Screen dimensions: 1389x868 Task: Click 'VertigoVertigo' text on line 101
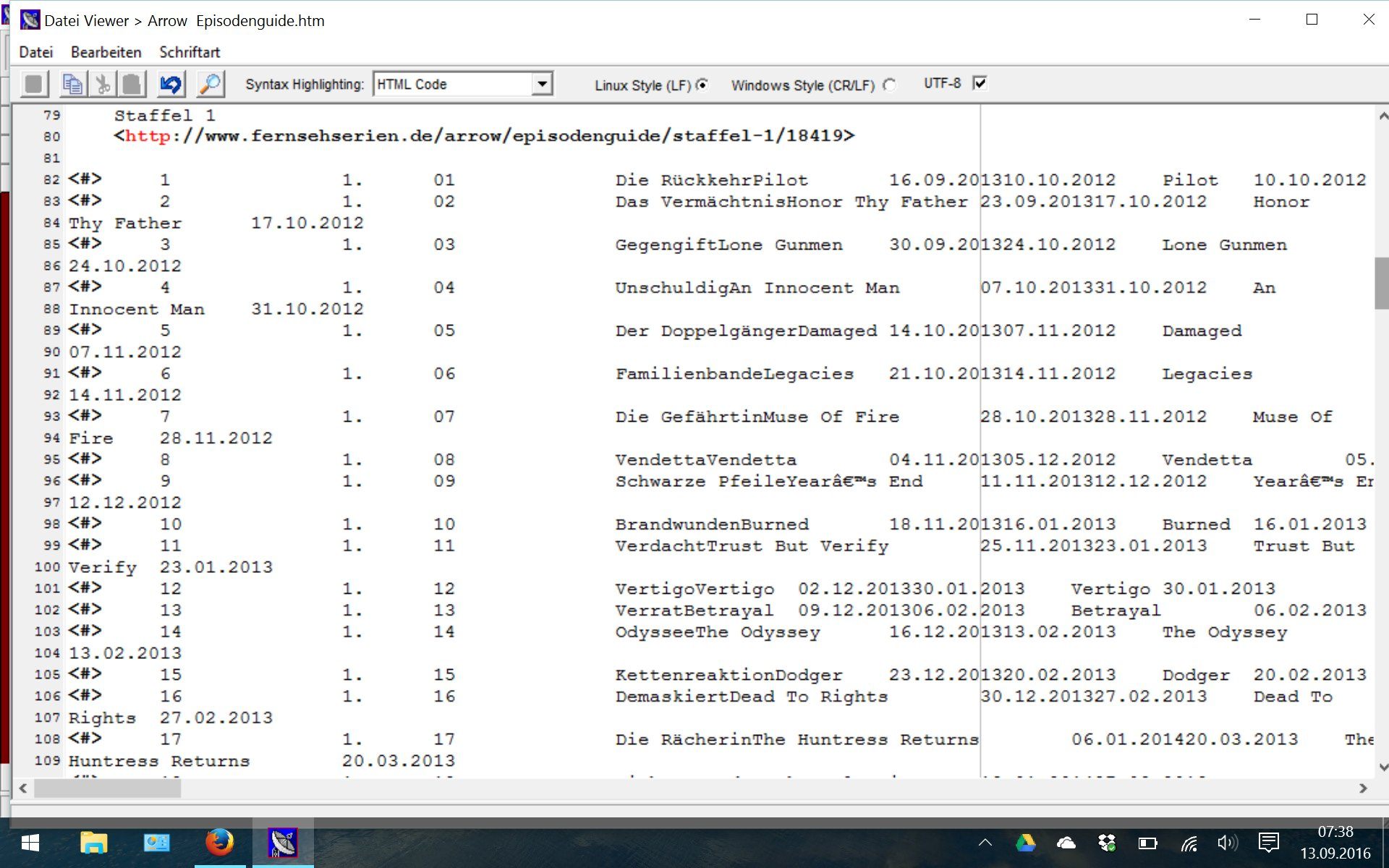[694, 589]
